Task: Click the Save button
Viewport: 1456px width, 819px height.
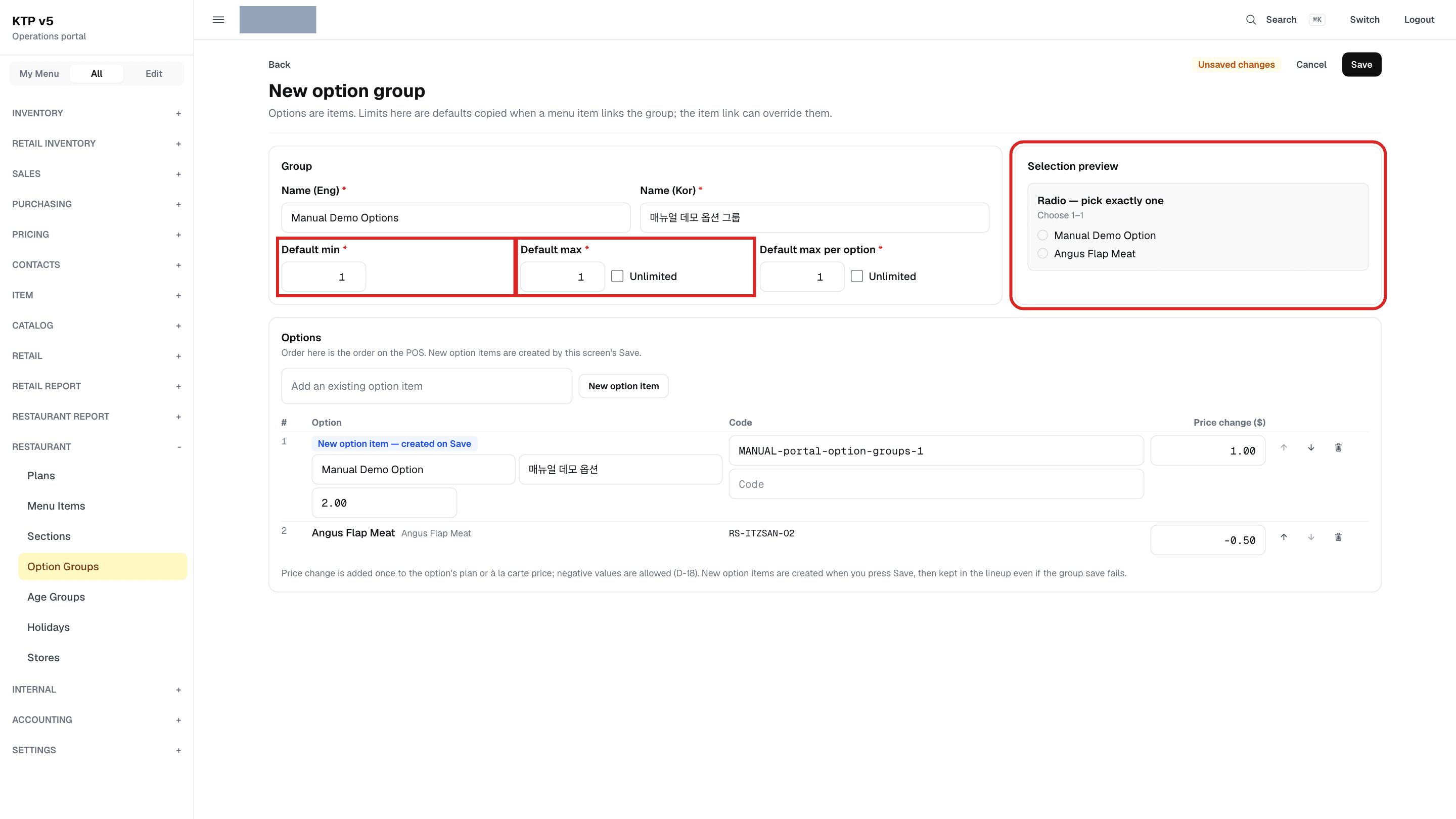Action: pyautogui.click(x=1361, y=64)
